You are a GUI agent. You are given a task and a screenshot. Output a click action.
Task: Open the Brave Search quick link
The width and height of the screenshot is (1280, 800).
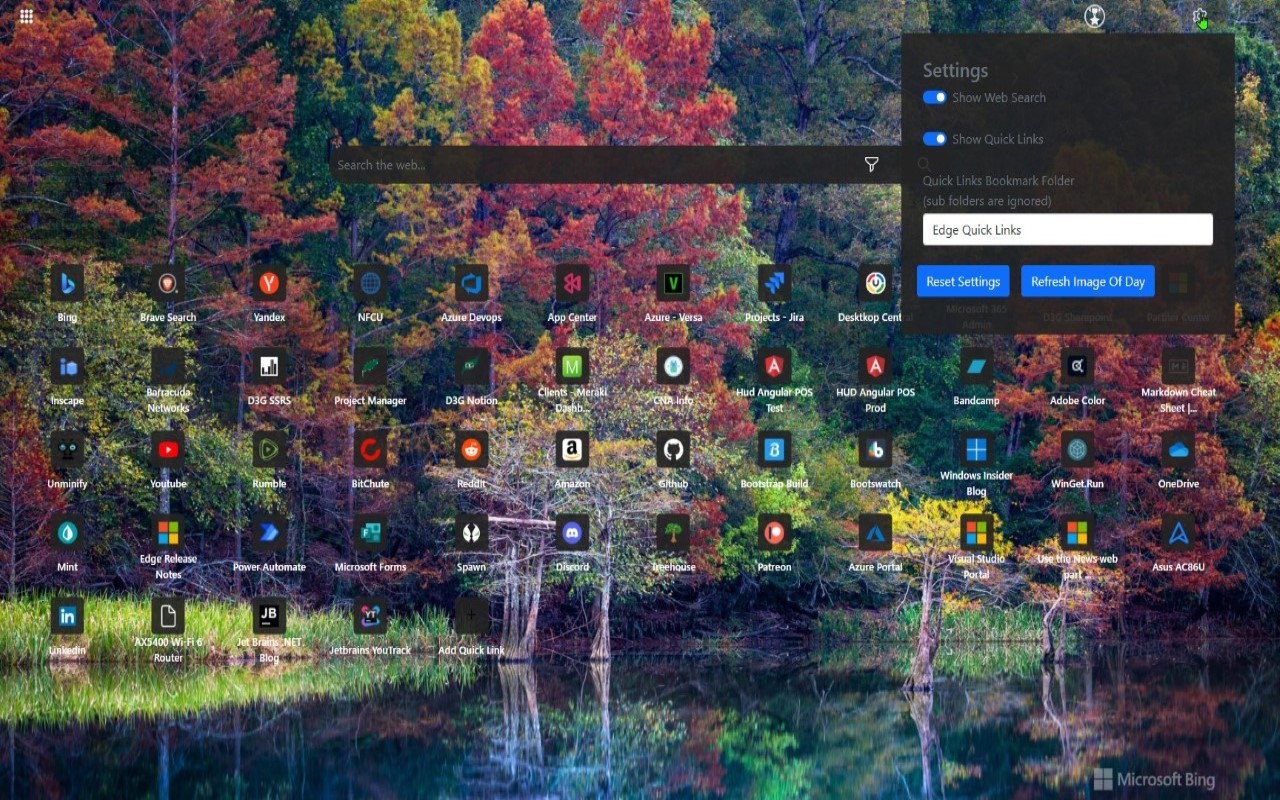click(x=168, y=283)
